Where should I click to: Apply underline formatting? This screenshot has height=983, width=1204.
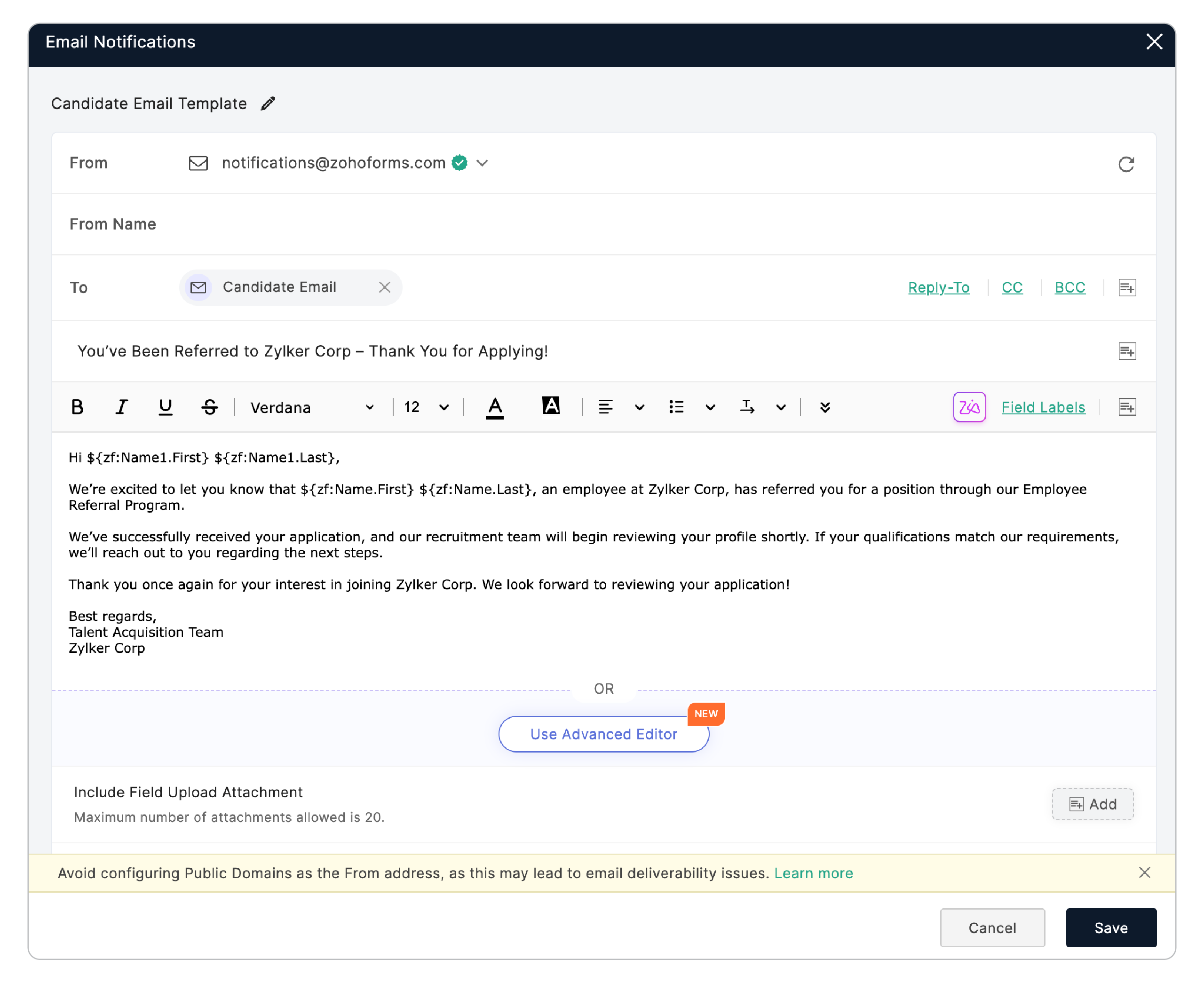point(165,406)
